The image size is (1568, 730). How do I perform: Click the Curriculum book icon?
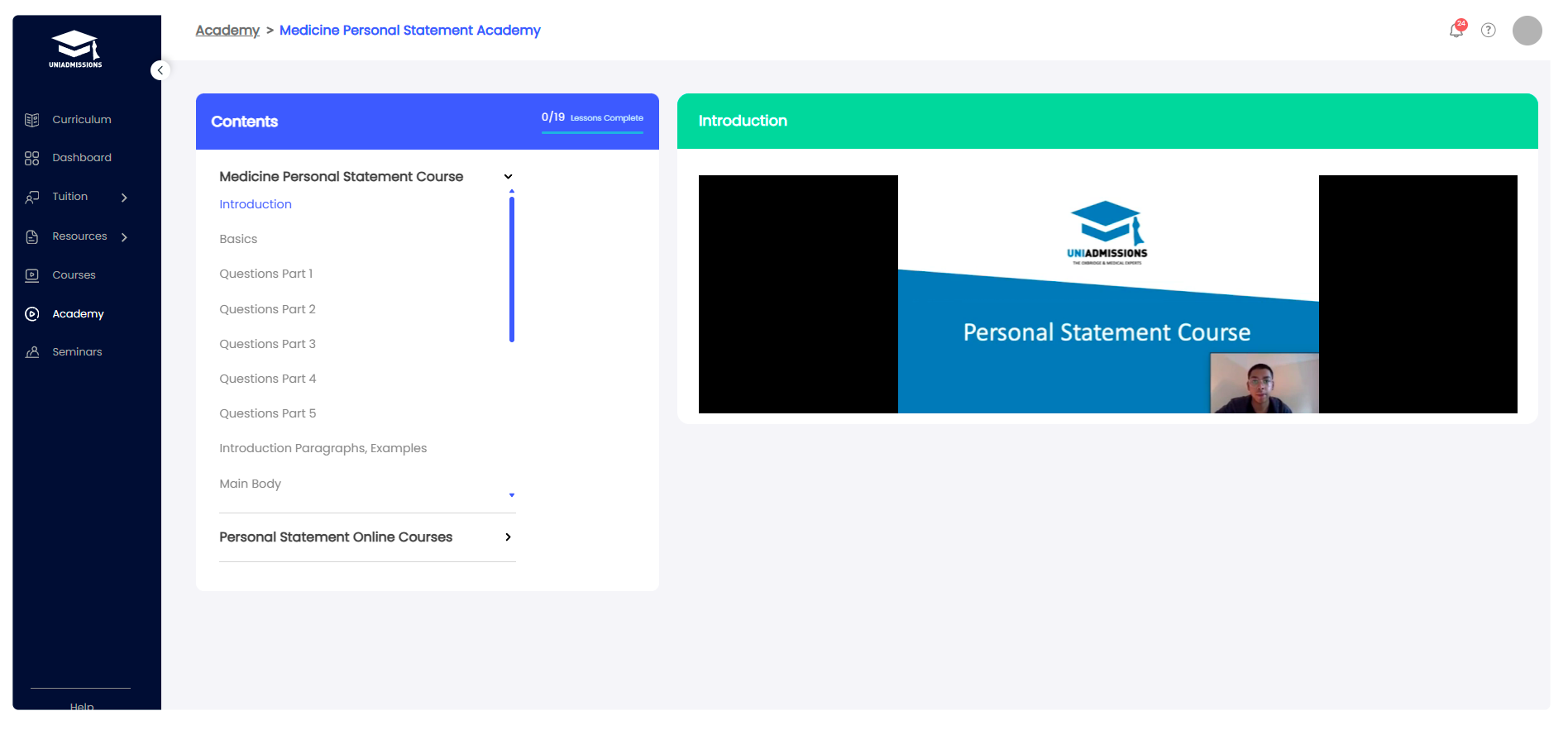(32, 120)
